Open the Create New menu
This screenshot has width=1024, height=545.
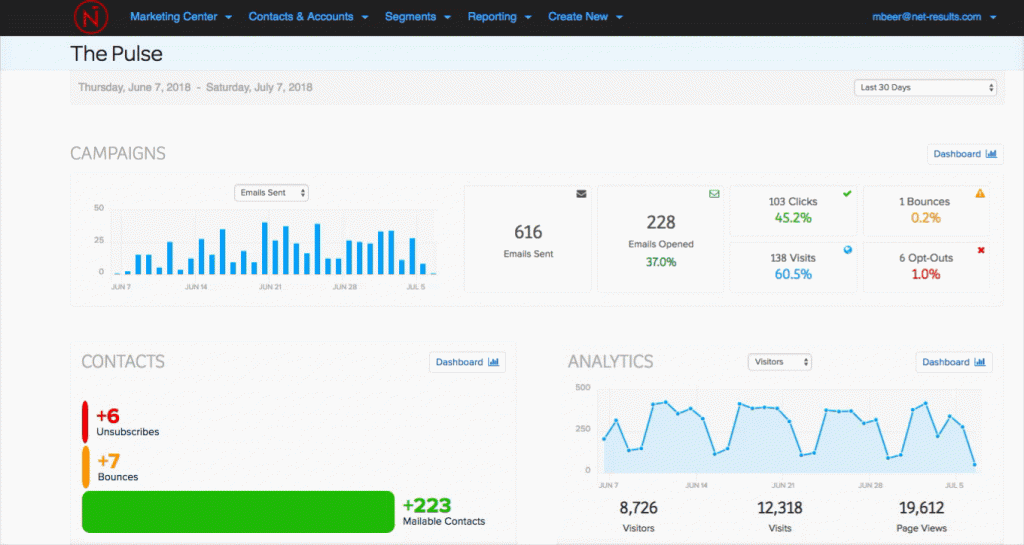(x=585, y=17)
